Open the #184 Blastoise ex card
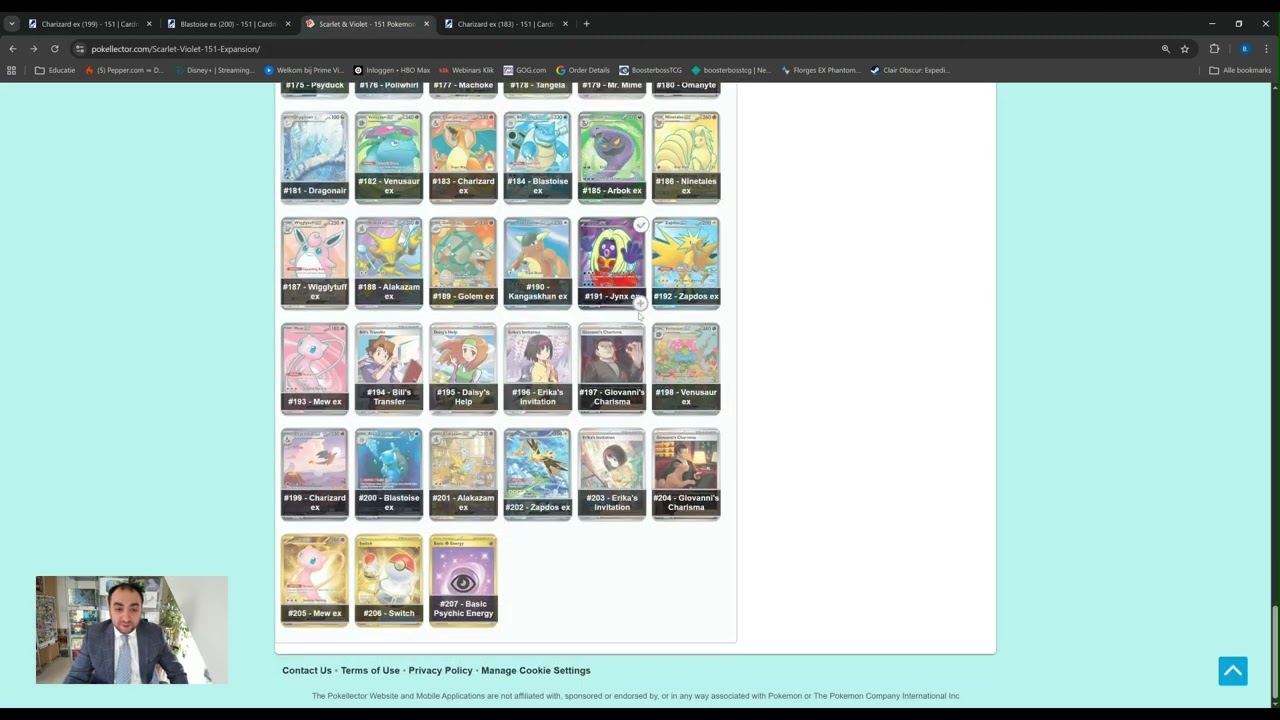The image size is (1280, 720). 537,157
